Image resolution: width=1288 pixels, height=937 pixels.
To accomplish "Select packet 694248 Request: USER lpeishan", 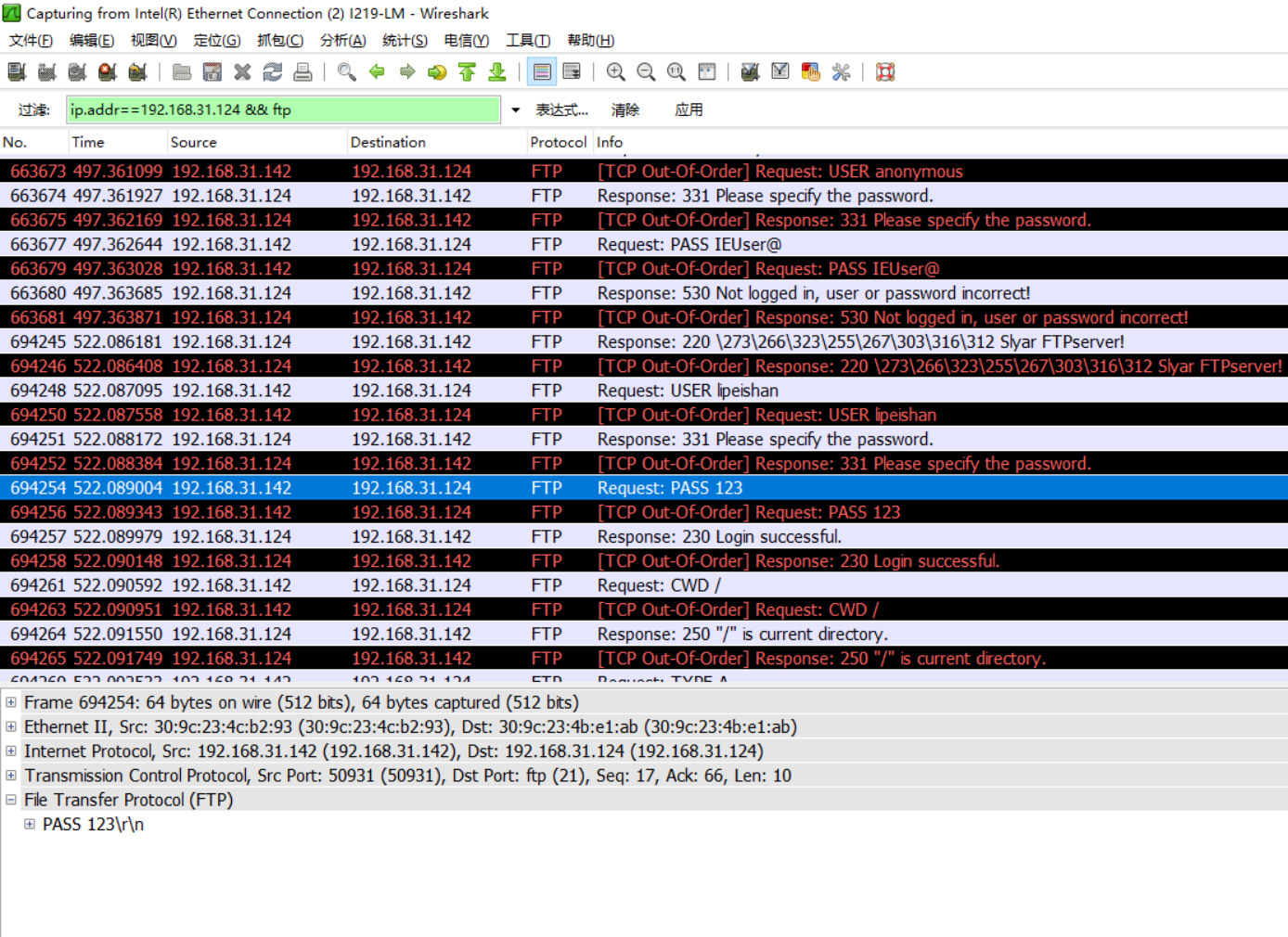I will (x=644, y=391).
